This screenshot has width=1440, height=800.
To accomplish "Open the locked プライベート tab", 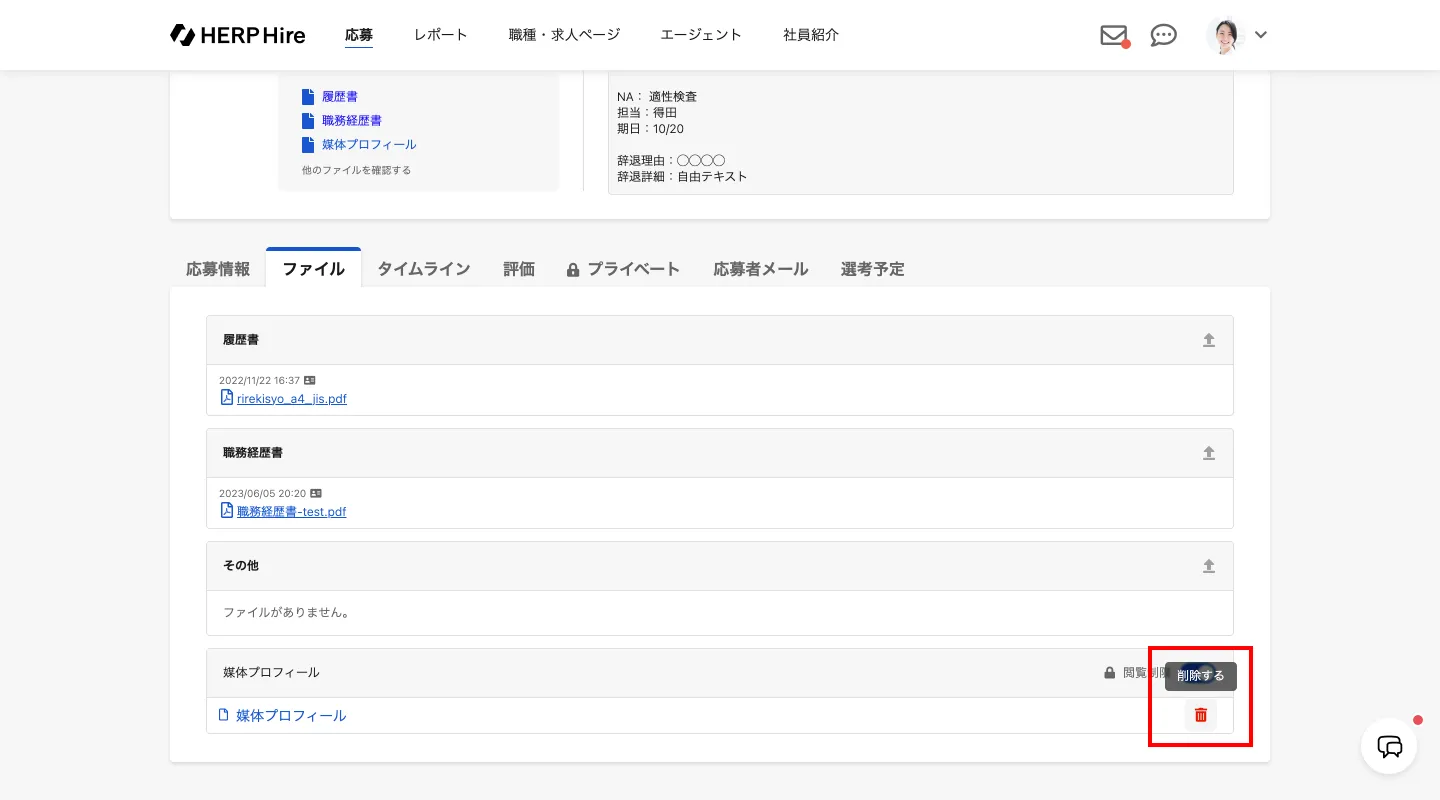I will coord(624,269).
